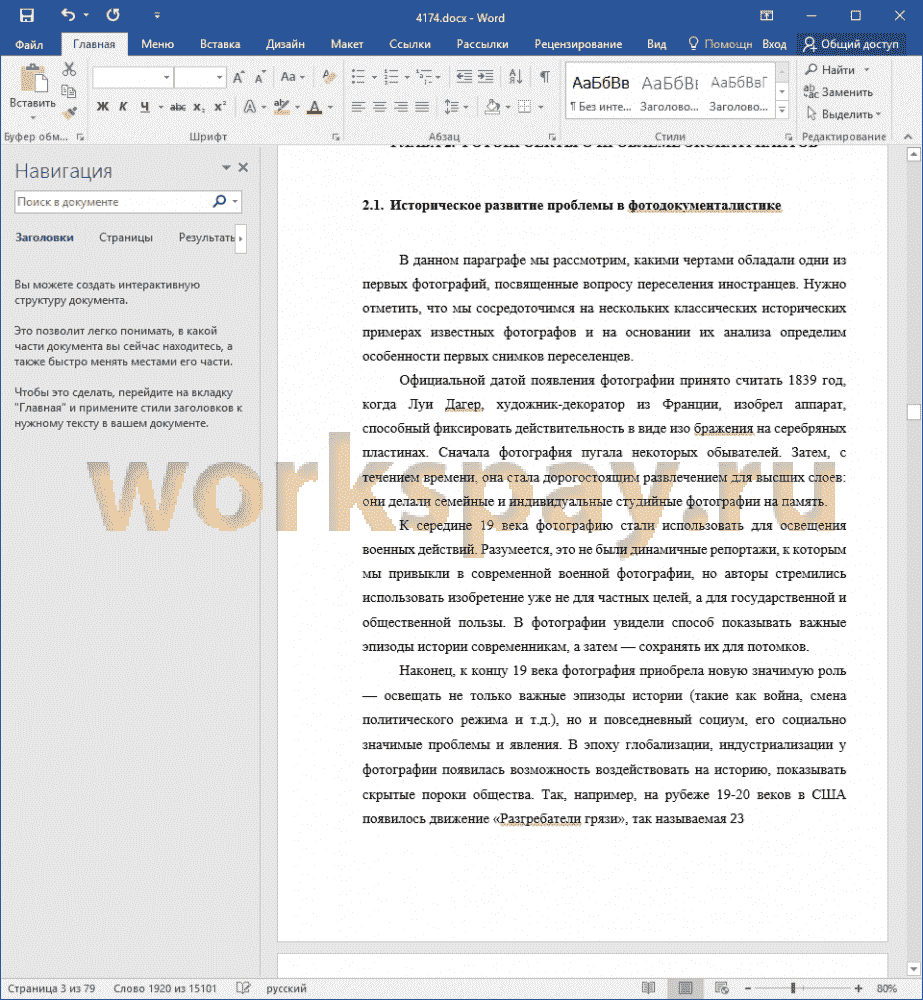Open the Выделить dropdown

843,114
